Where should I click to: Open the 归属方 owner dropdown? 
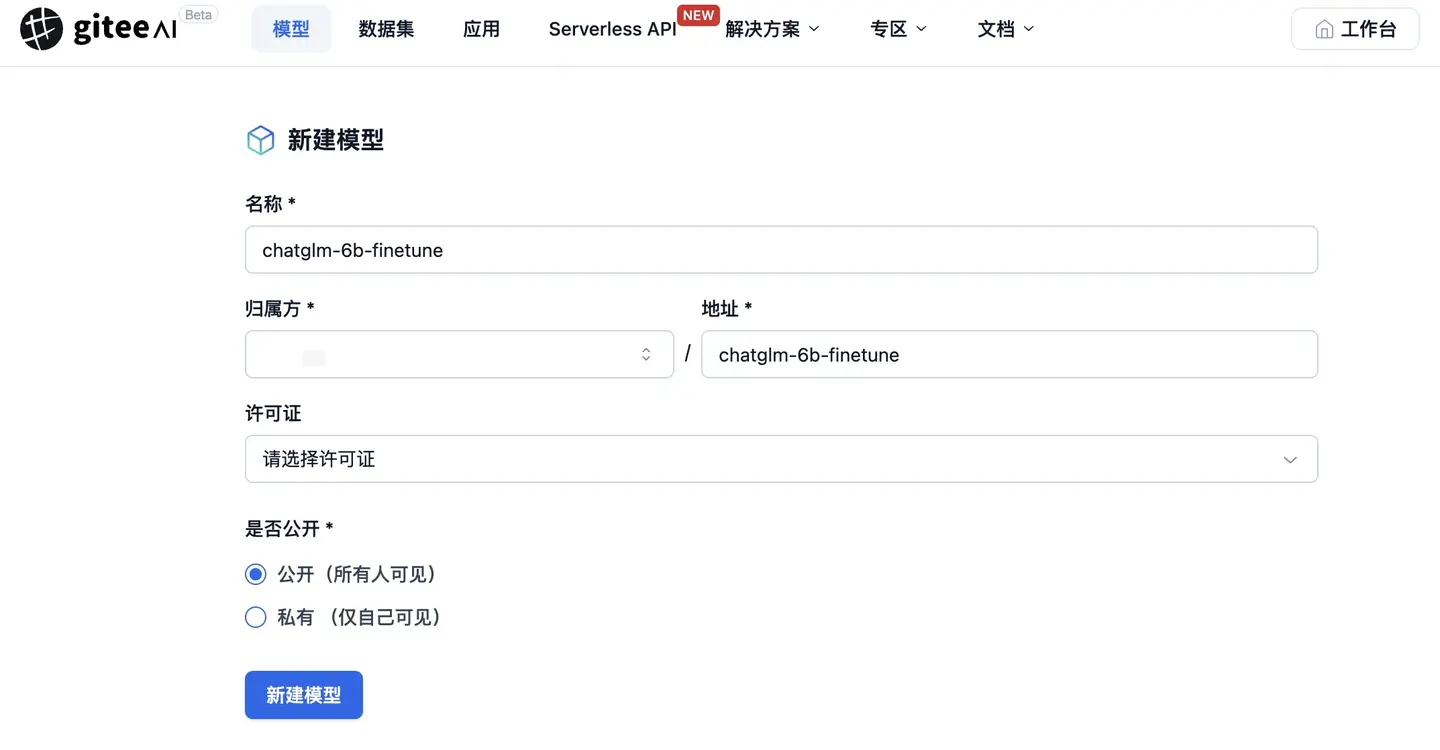coord(459,354)
